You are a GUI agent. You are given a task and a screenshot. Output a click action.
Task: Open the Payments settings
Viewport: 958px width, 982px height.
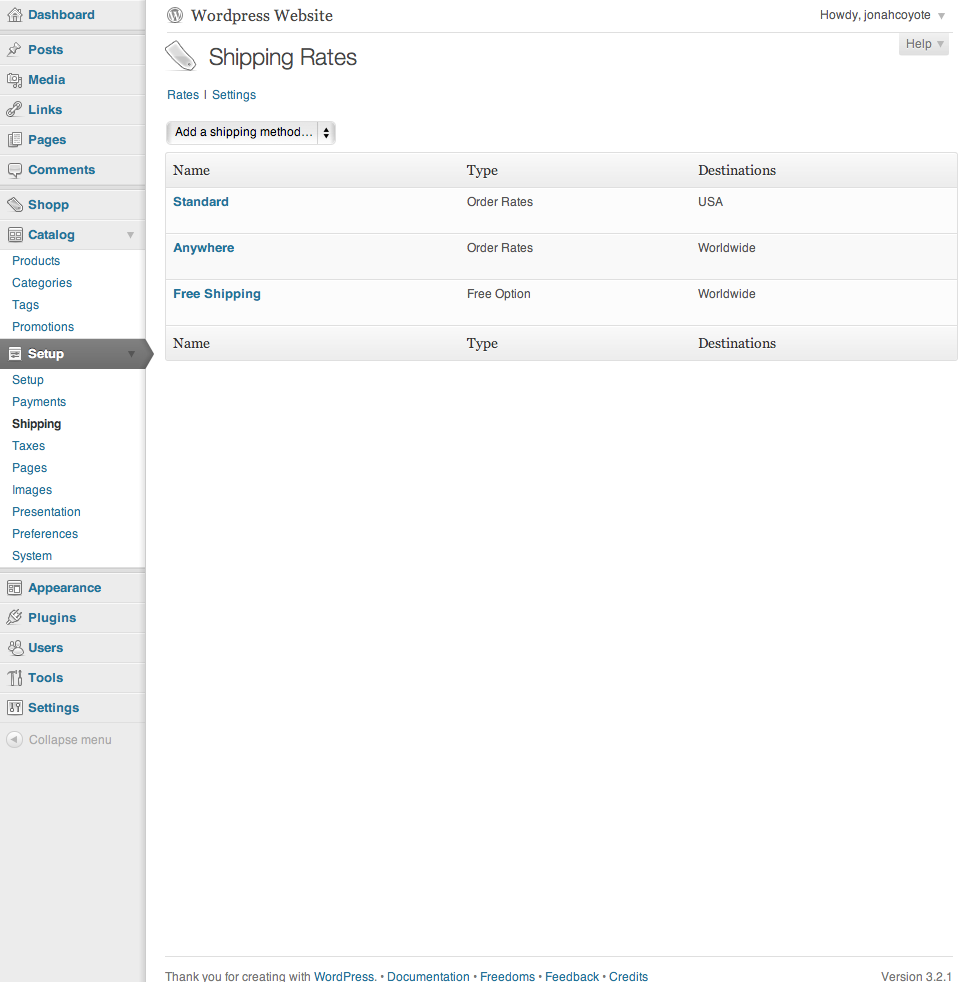coord(39,401)
